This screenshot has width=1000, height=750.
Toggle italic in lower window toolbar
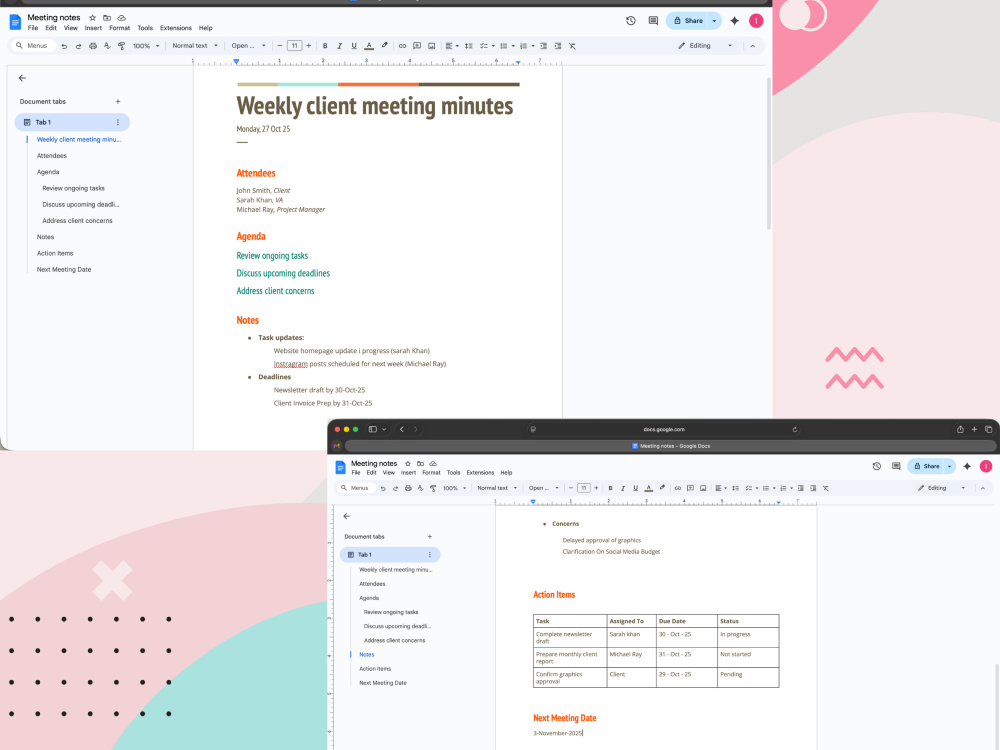(x=623, y=489)
